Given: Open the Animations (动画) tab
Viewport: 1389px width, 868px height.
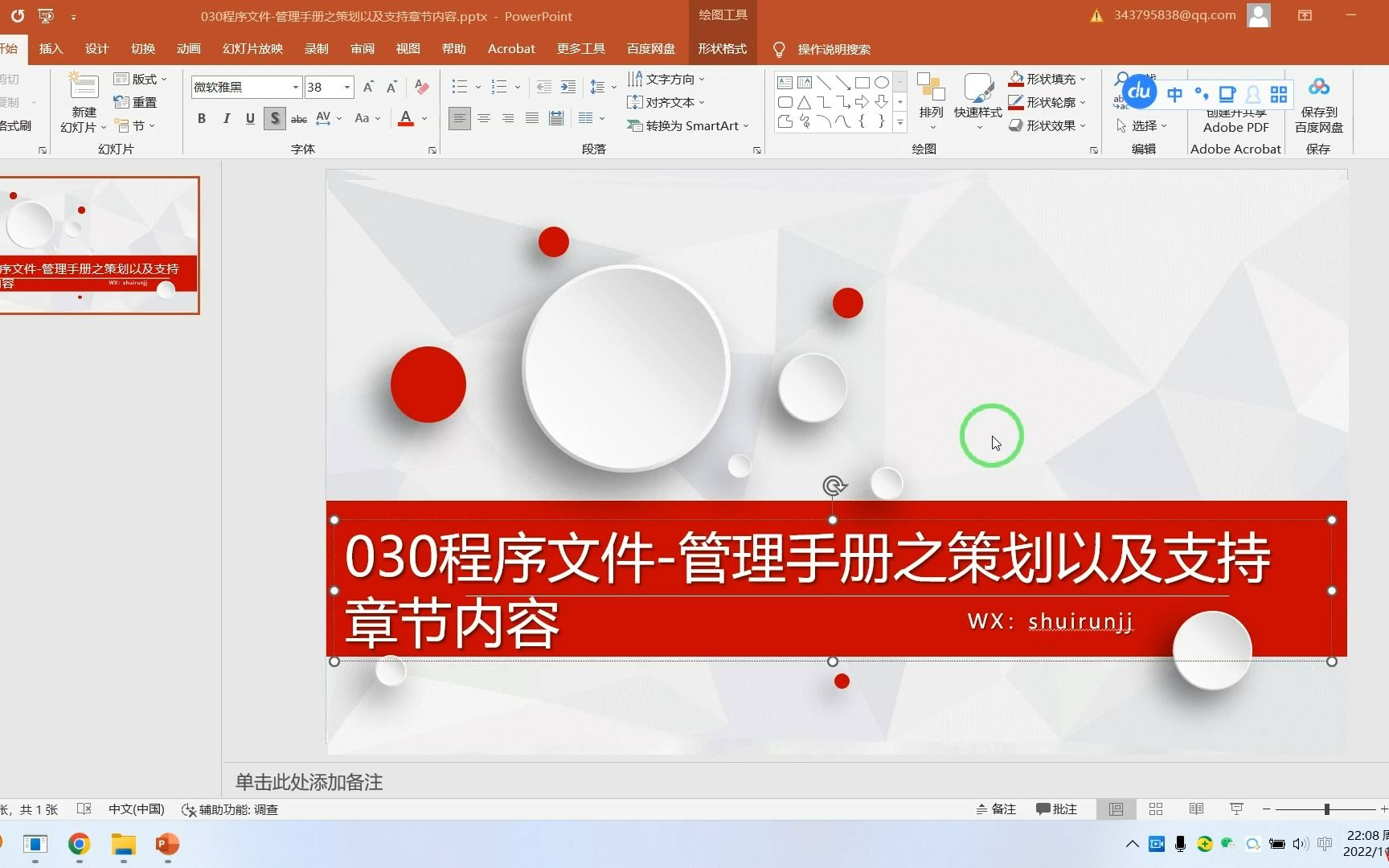Looking at the screenshot, I should (x=189, y=49).
